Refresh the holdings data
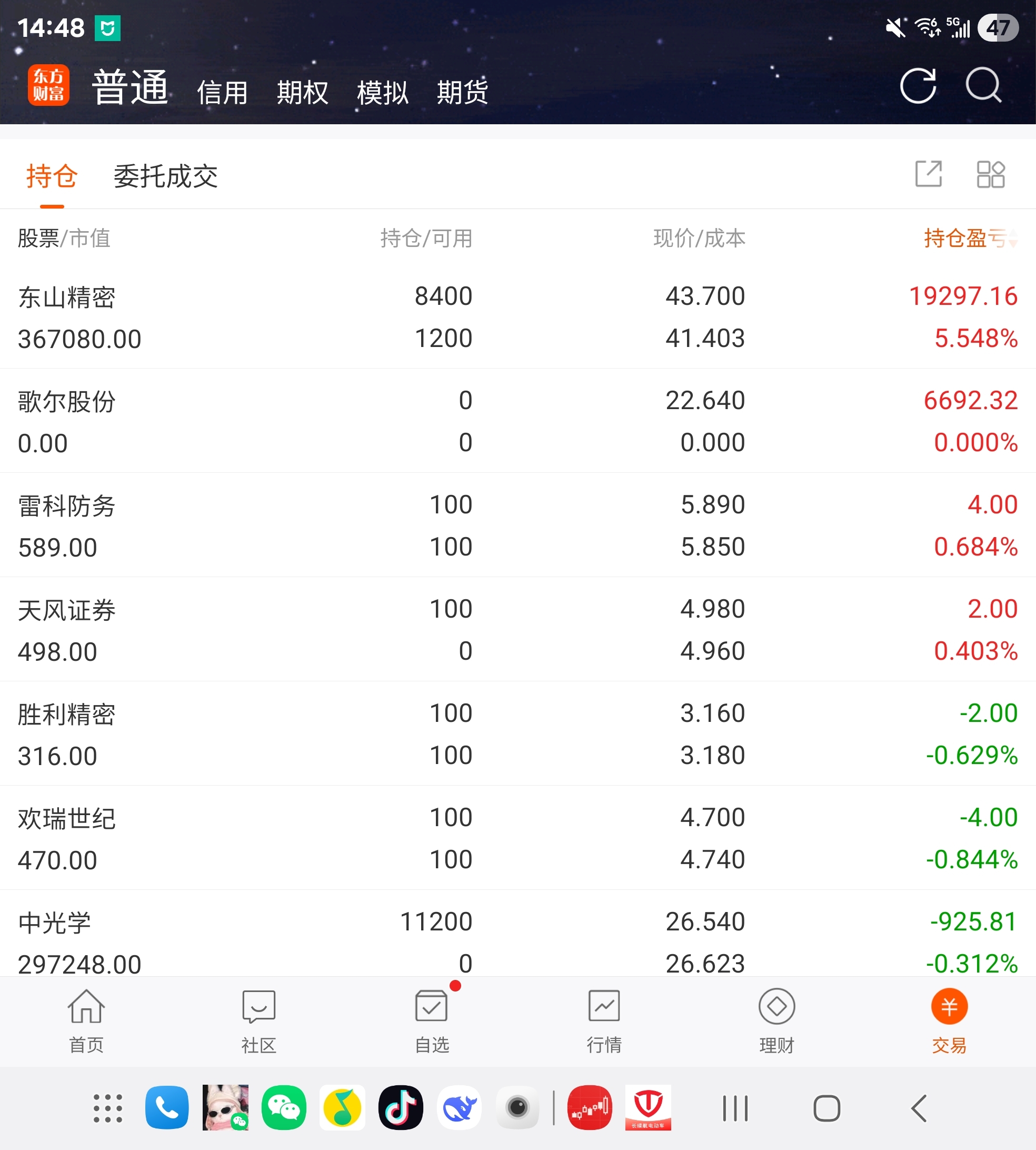The width and height of the screenshot is (1036, 1150). pos(918,85)
